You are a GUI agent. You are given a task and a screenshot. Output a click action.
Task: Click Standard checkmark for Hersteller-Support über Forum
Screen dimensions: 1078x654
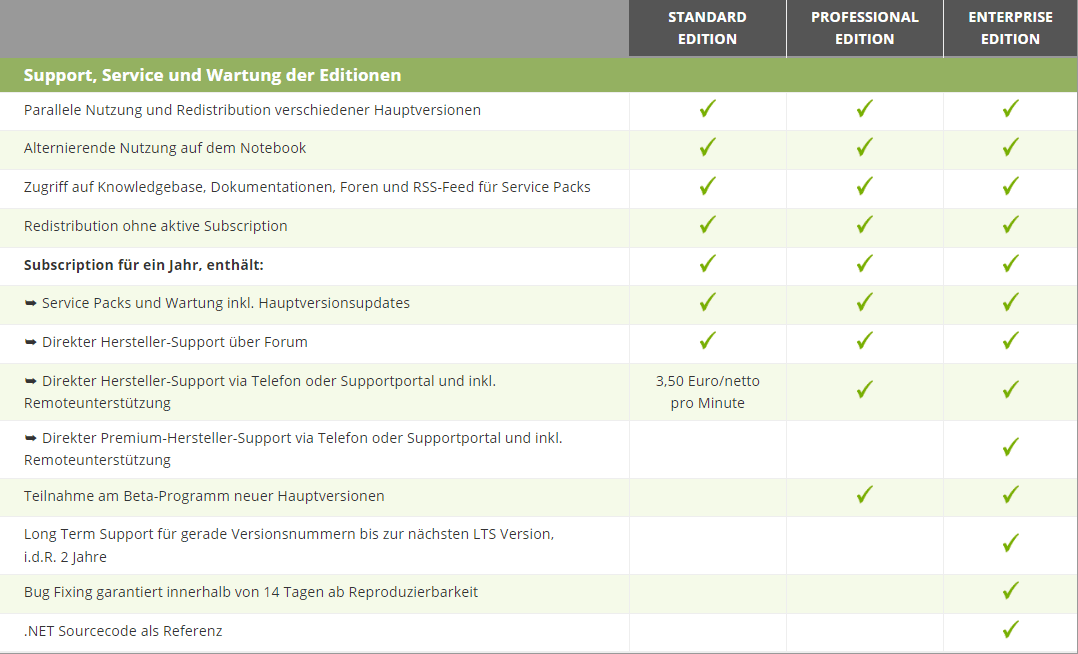pos(707,341)
